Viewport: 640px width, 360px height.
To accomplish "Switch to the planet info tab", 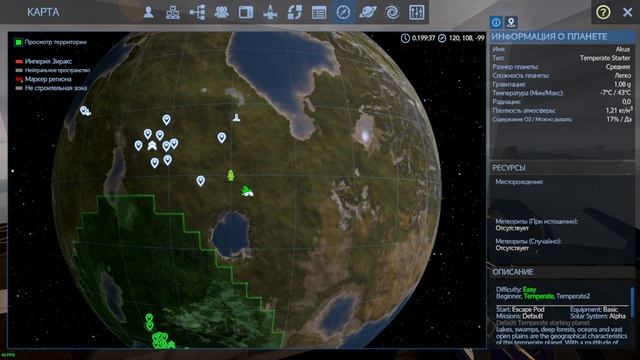I will [x=496, y=22].
